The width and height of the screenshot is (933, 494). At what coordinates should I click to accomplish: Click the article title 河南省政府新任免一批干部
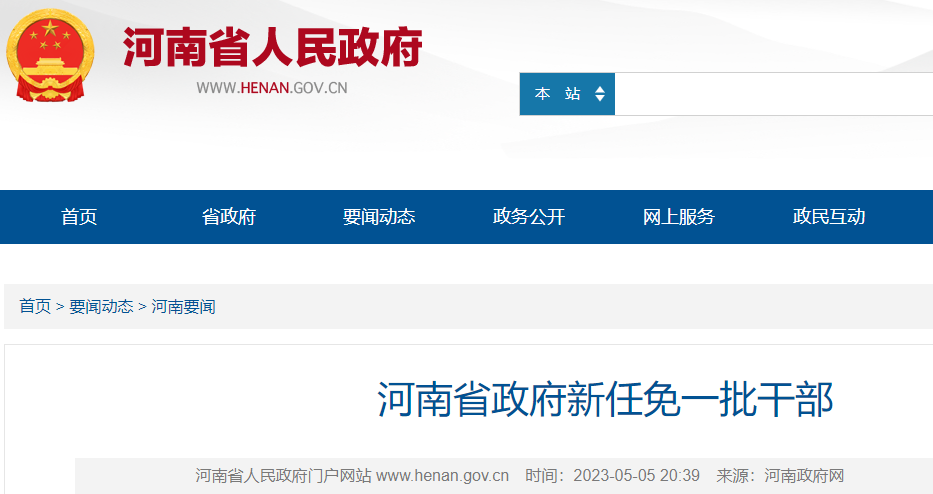pos(605,399)
